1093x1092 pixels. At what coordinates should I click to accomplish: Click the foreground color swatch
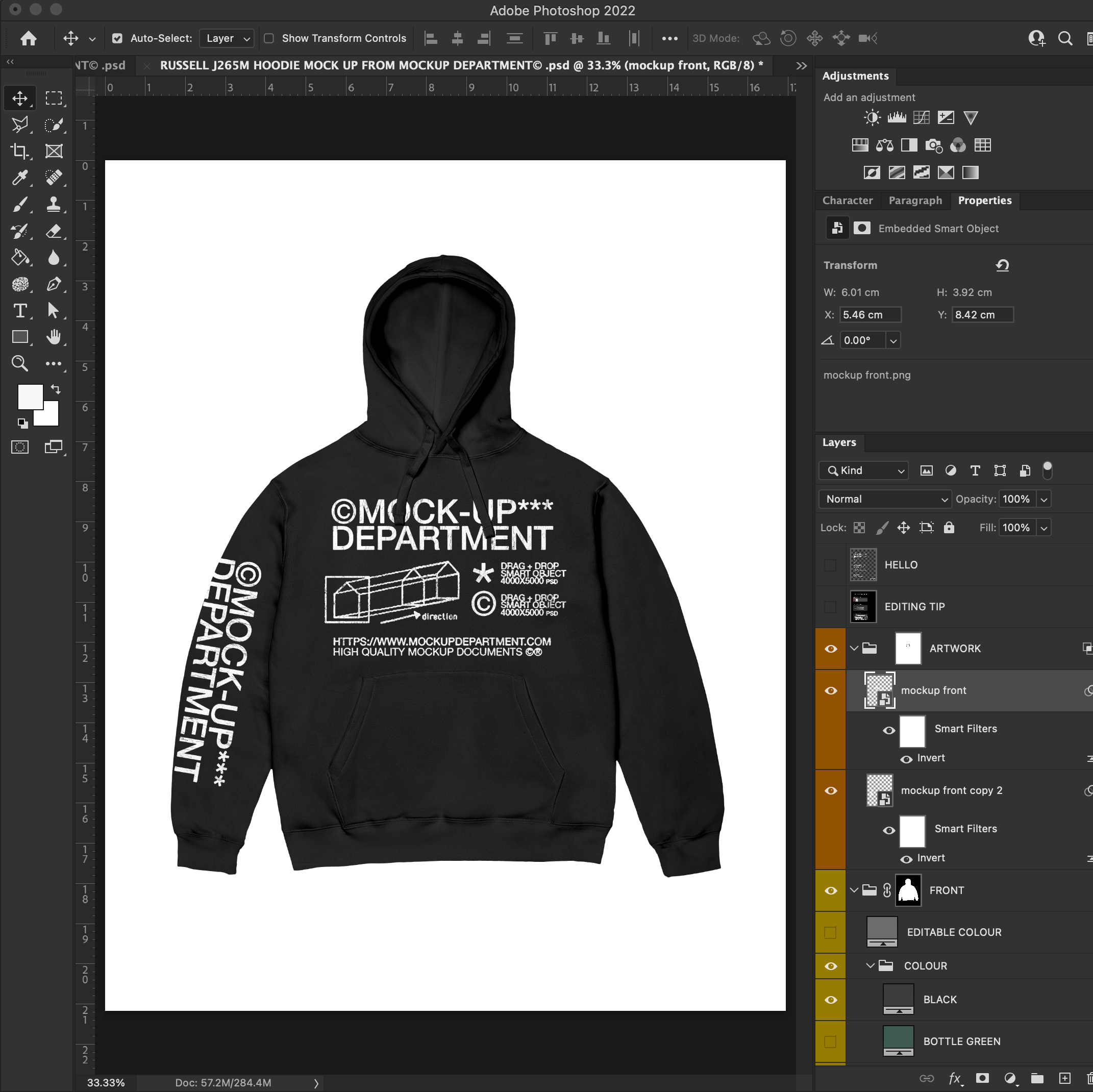(x=29, y=395)
